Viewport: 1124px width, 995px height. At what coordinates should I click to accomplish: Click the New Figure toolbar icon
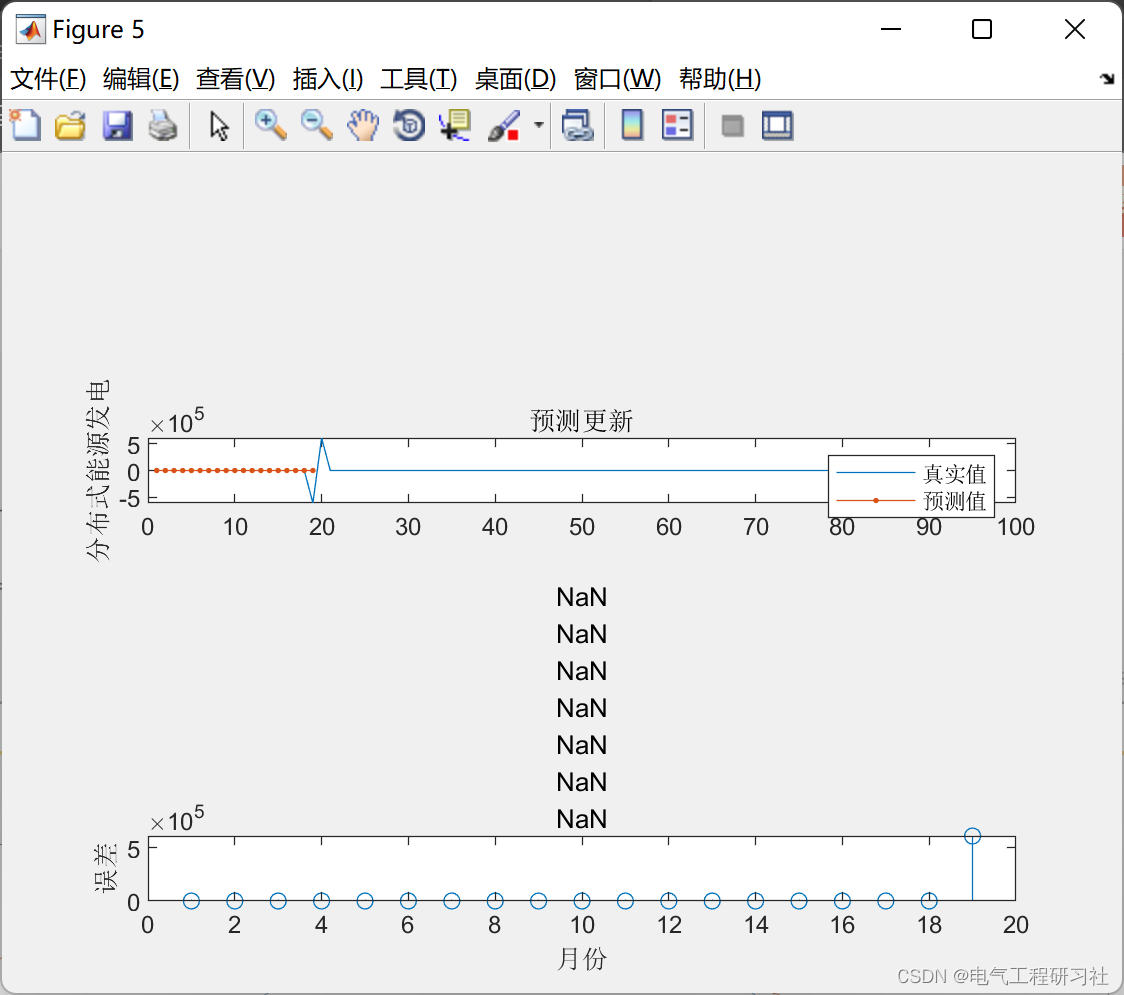(25, 125)
